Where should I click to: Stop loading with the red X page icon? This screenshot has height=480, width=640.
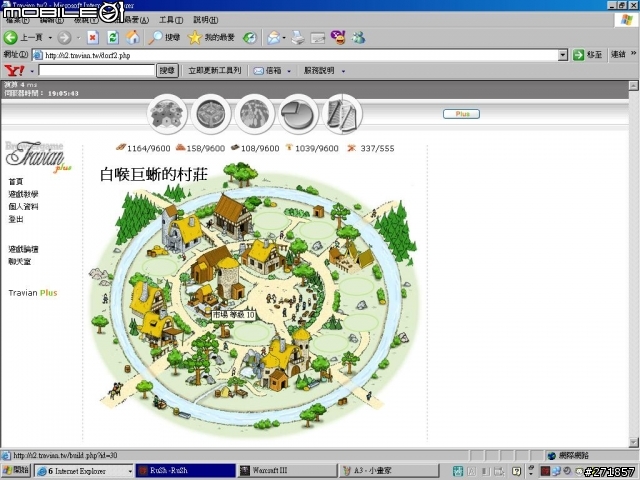pos(93,38)
